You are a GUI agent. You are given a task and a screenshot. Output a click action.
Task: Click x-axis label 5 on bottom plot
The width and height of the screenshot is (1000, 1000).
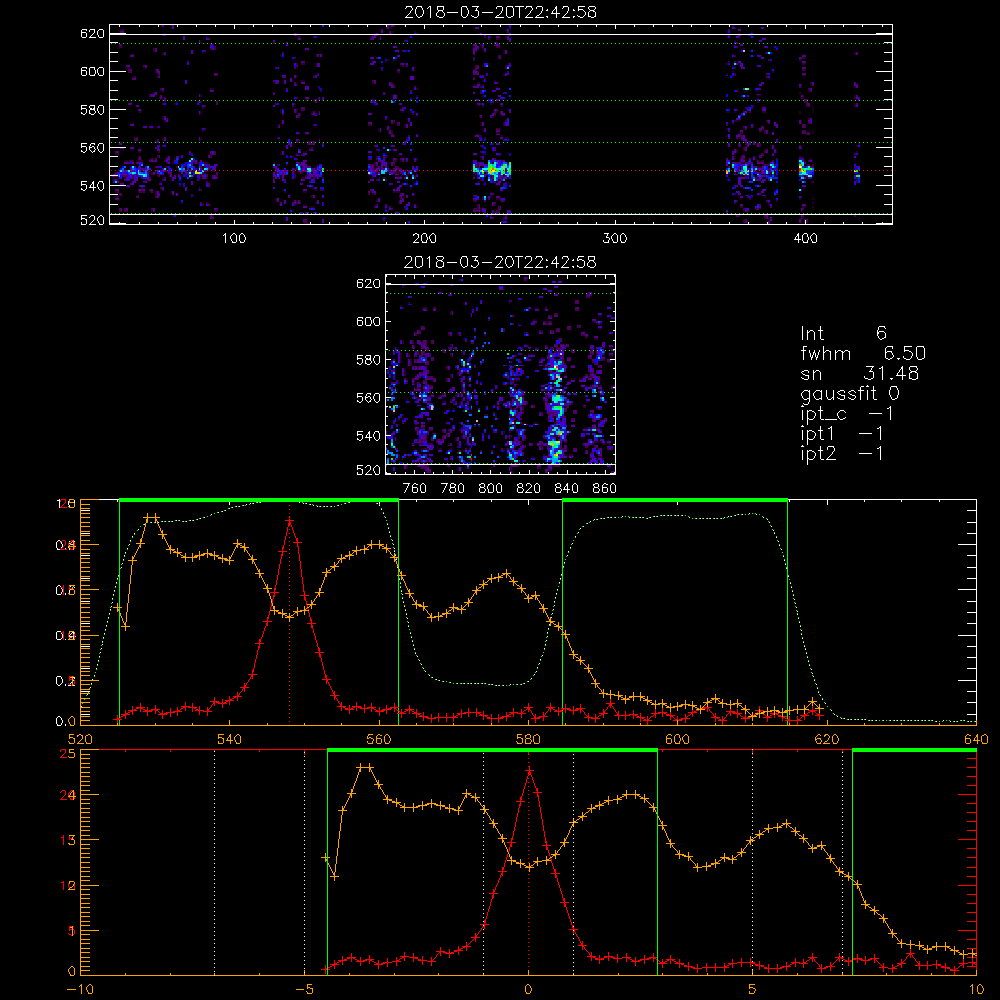coord(753,990)
